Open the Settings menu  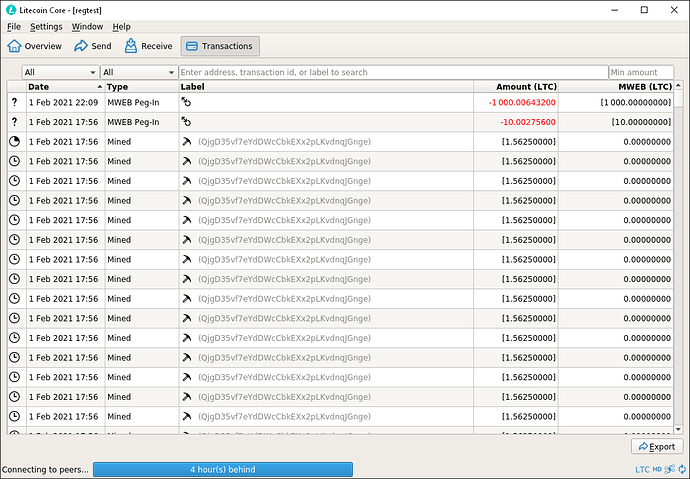[46, 27]
